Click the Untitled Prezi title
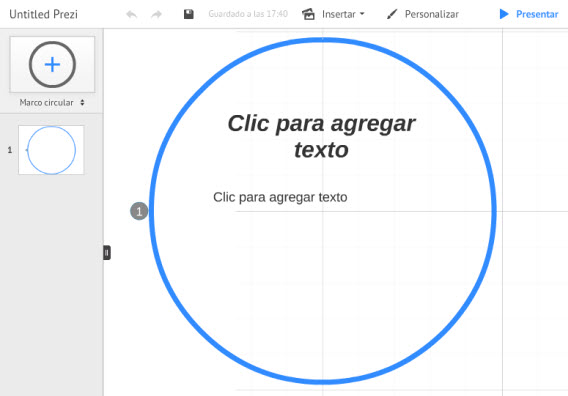The image size is (568, 396). [43, 14]
